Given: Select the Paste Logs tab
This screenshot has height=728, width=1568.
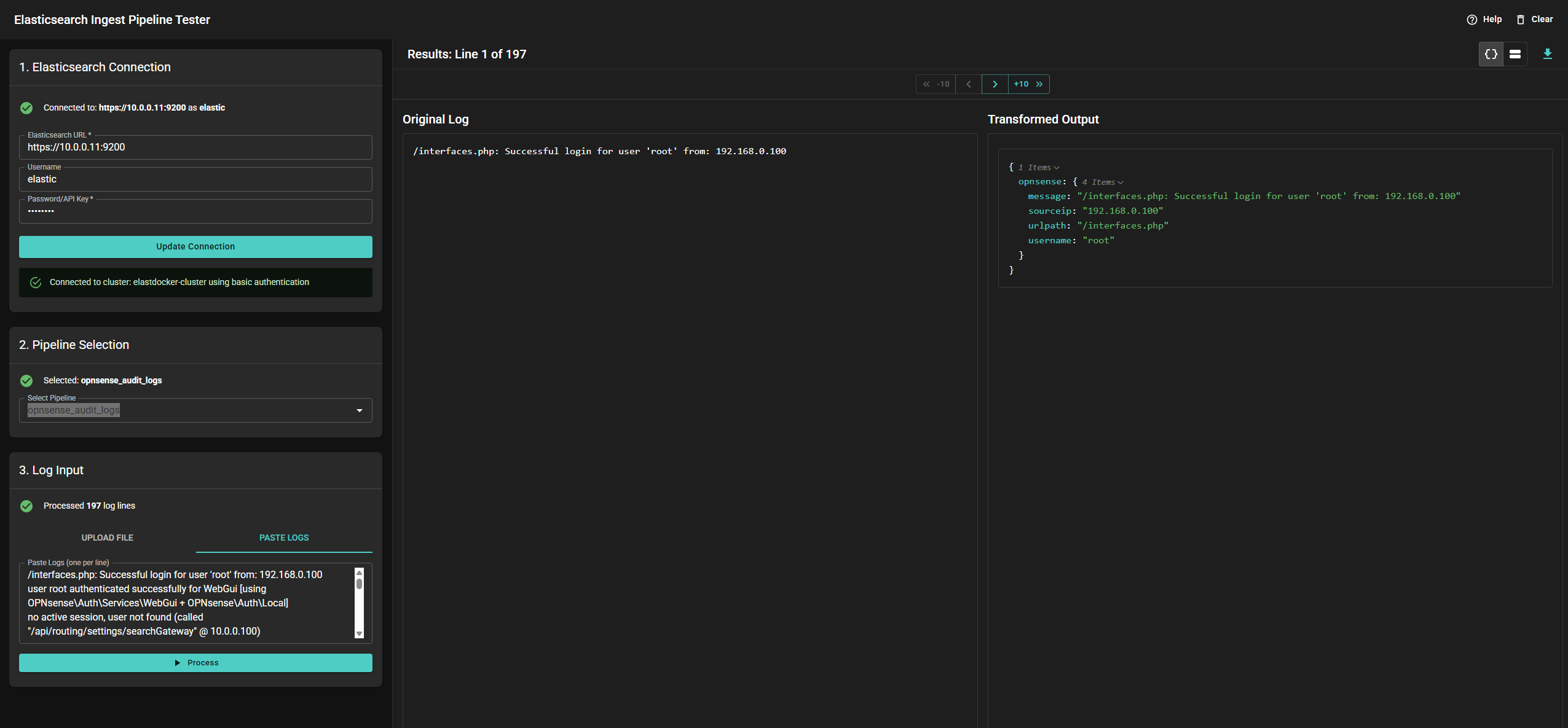Looking at the screenshot, I should point(284,538).
